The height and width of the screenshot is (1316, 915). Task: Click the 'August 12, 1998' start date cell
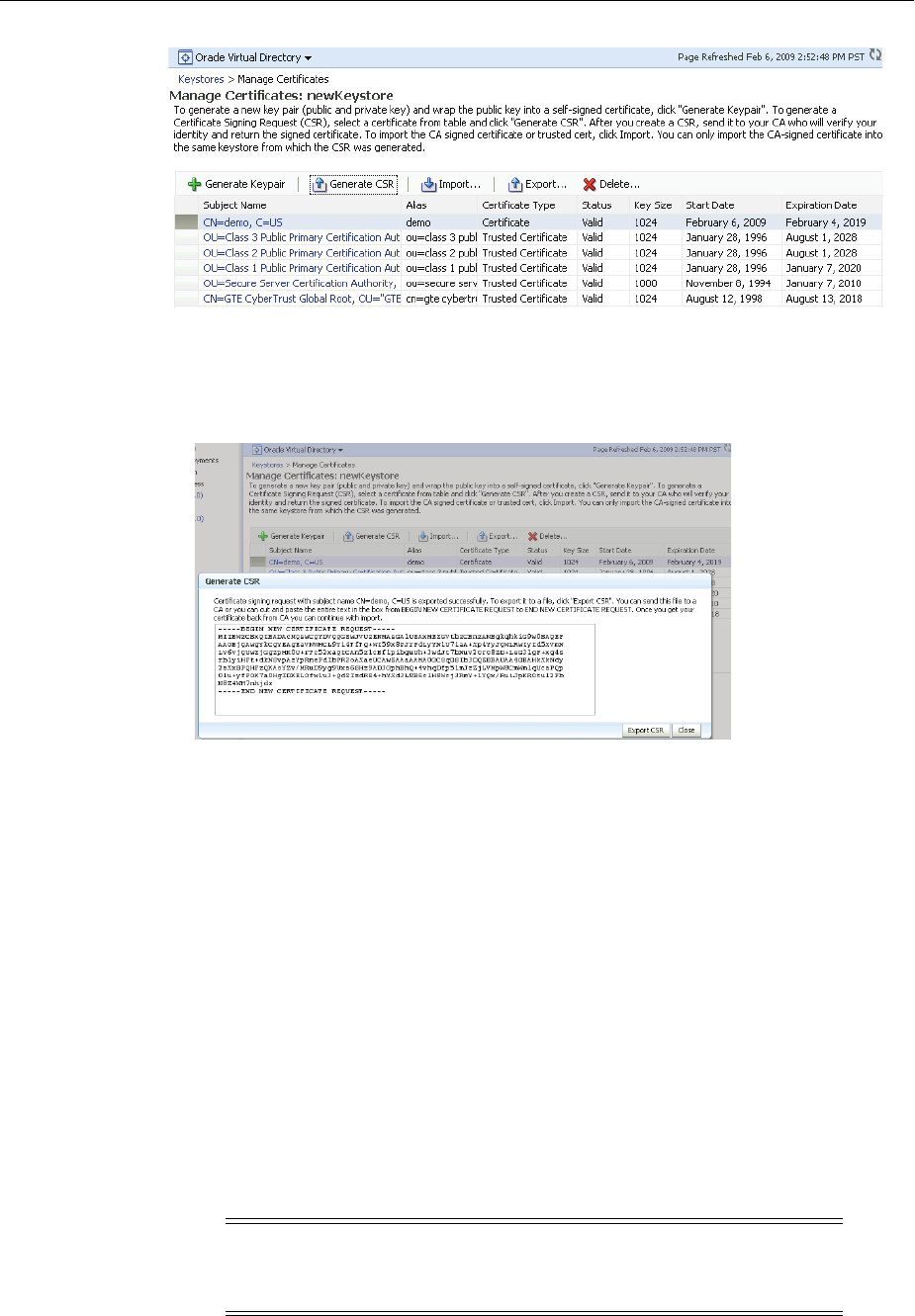point(724,299)
